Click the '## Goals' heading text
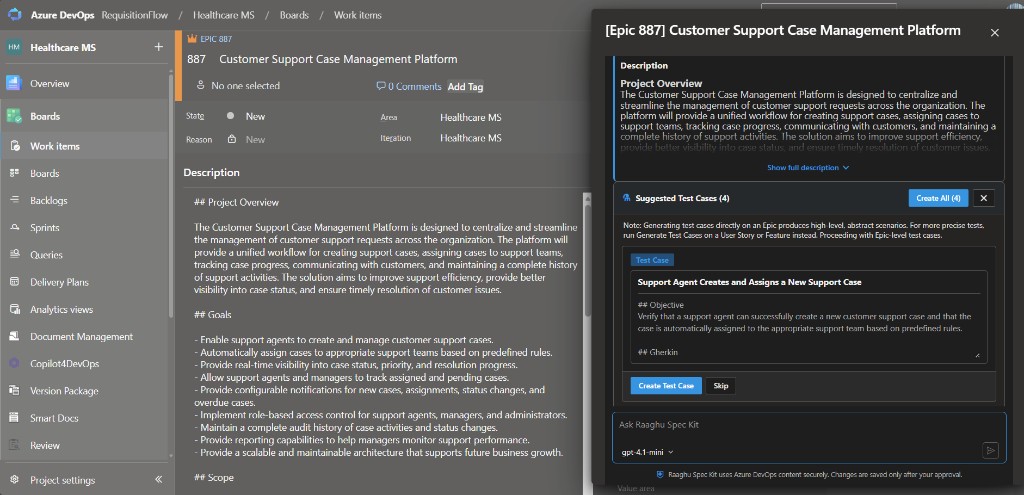The image size is (1024, 495). [x=212, y=315]
